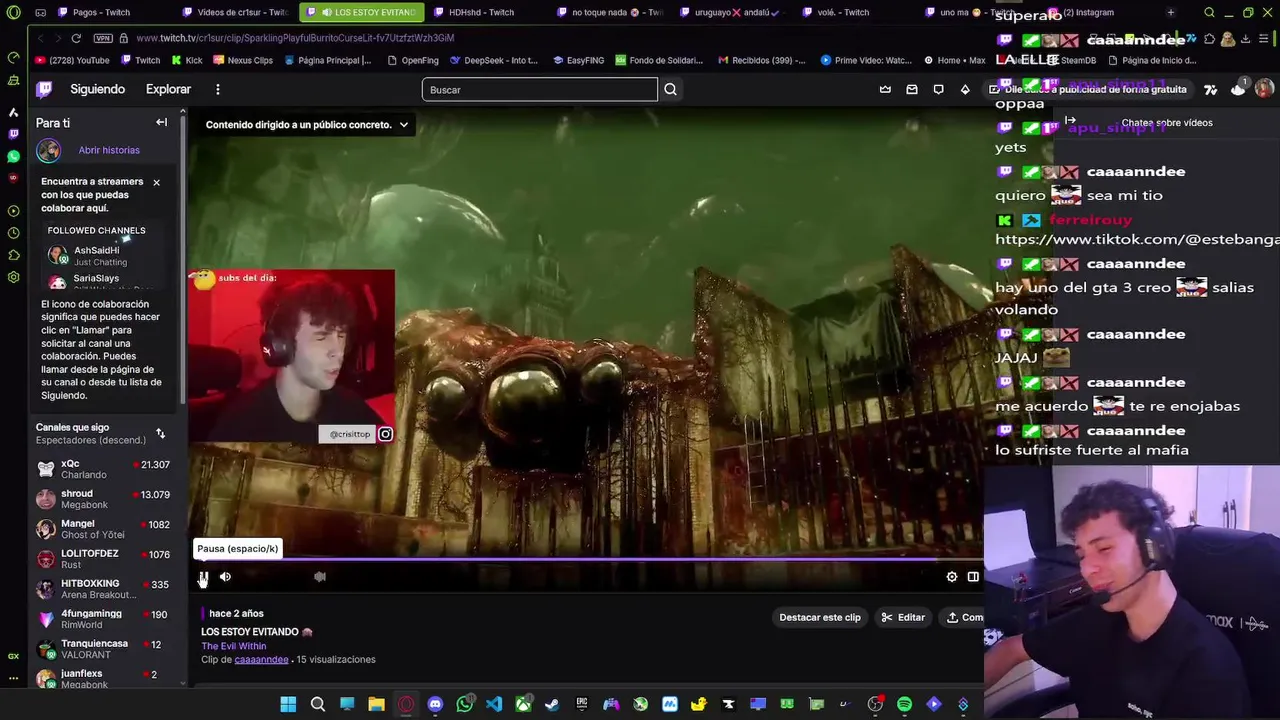
Task: Click the Editar clip button
Action: (x=903, y=617)
